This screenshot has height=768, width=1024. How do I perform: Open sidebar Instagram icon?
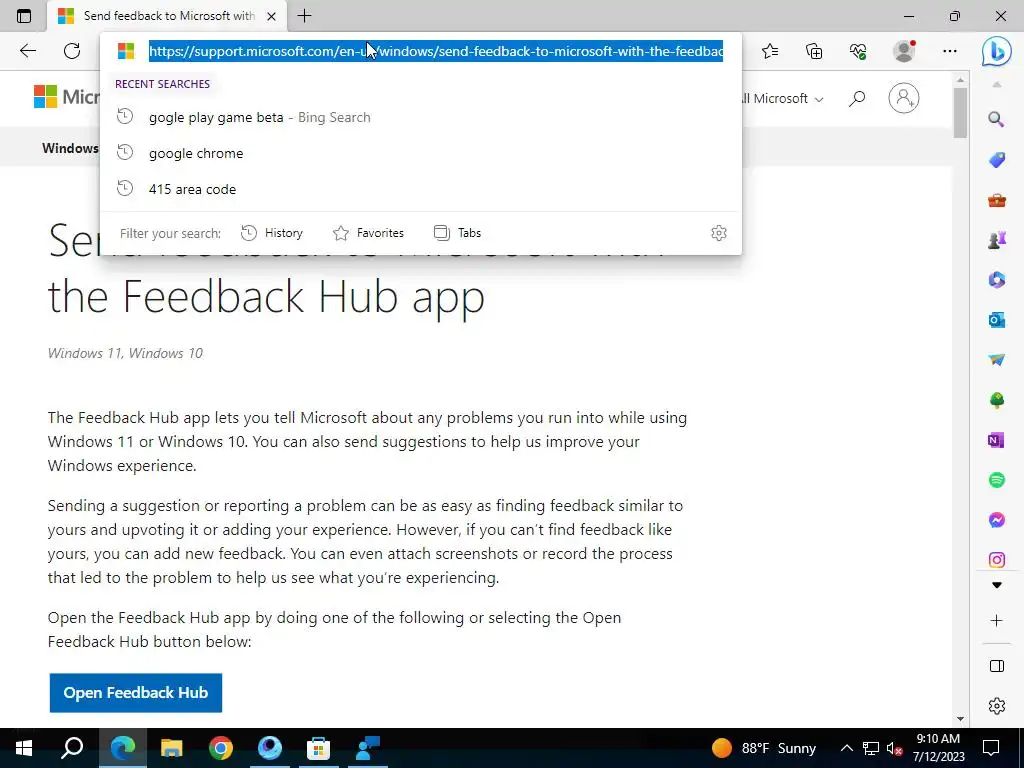[x=997, y=560]
